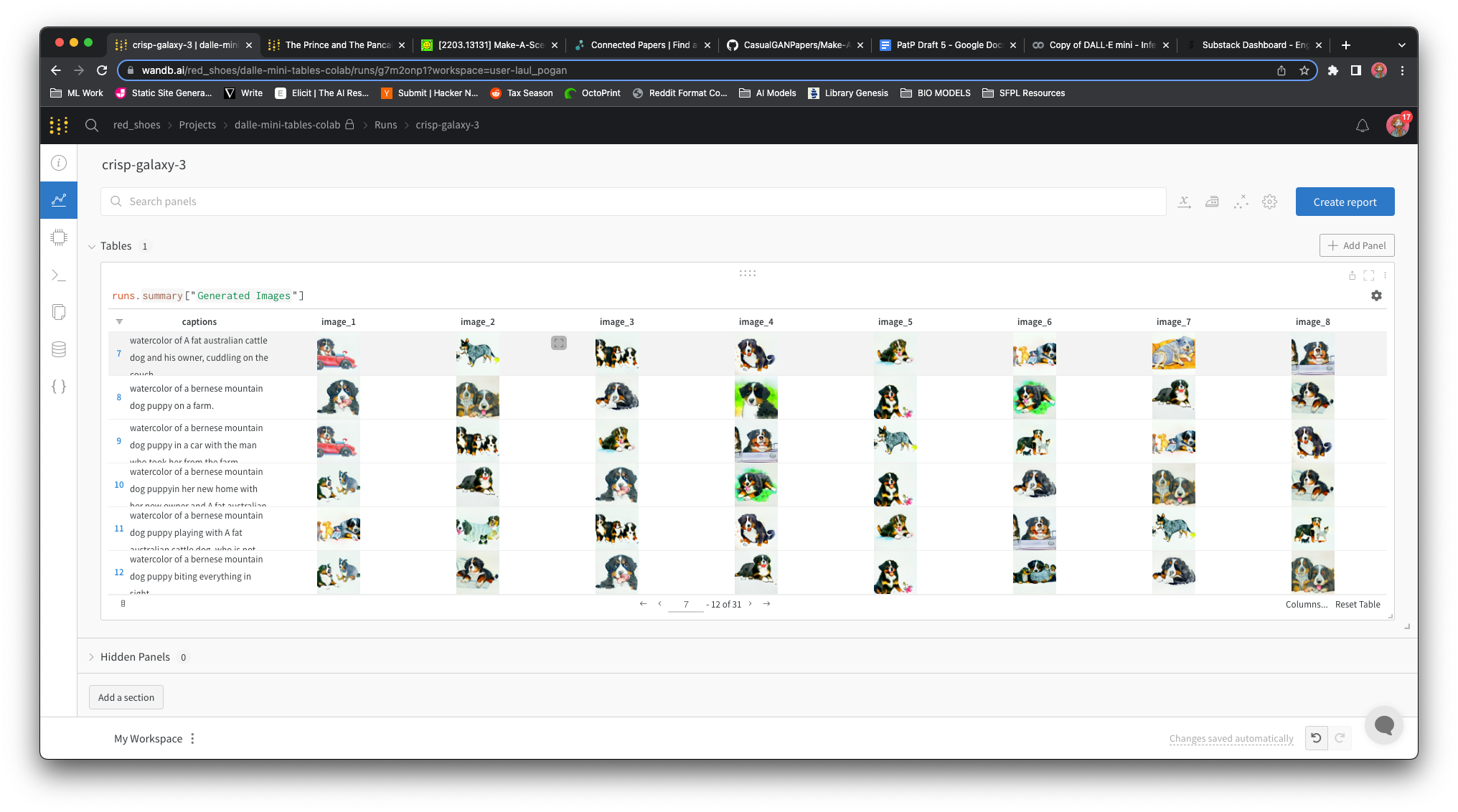Go to the first table page
The width and height of the screenshot is (1458, 812).
pyautogui.click(x=643, y=604)
